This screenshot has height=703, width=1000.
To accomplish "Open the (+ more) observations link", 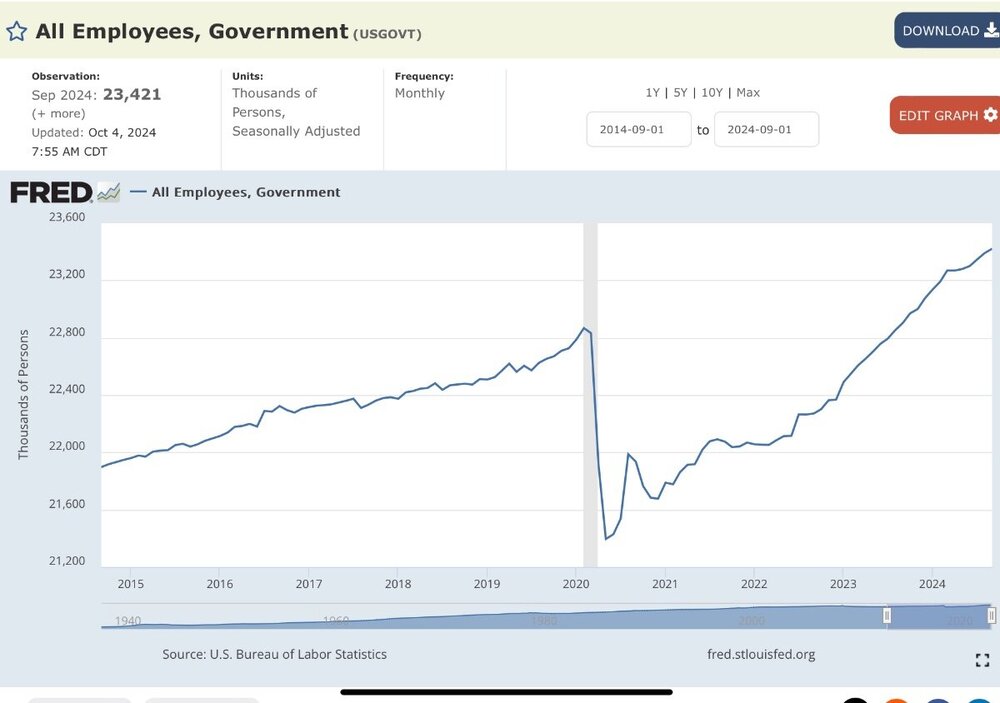I will [59, 114].
